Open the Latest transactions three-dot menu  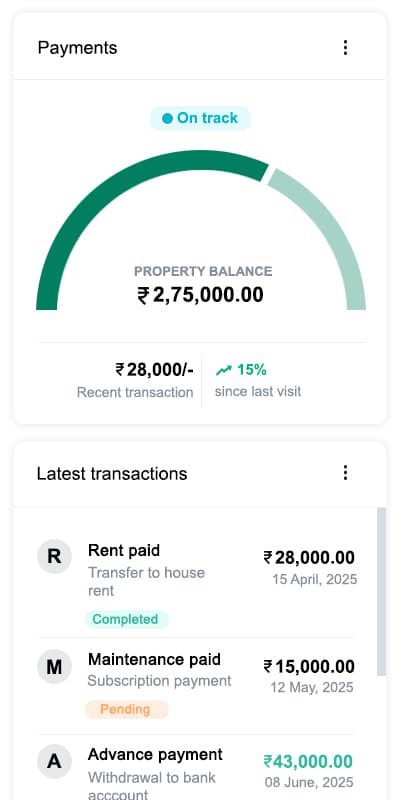345,472
